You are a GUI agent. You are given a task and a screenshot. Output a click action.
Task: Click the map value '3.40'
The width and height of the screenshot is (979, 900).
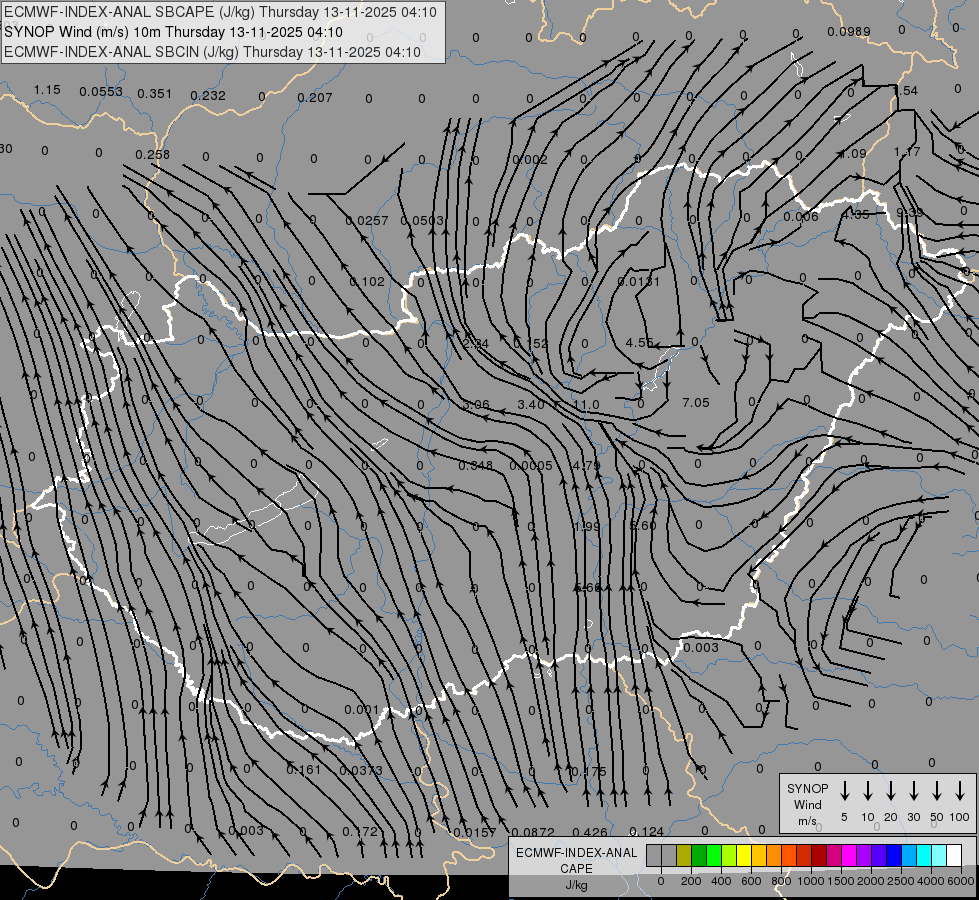pos(531,405)
